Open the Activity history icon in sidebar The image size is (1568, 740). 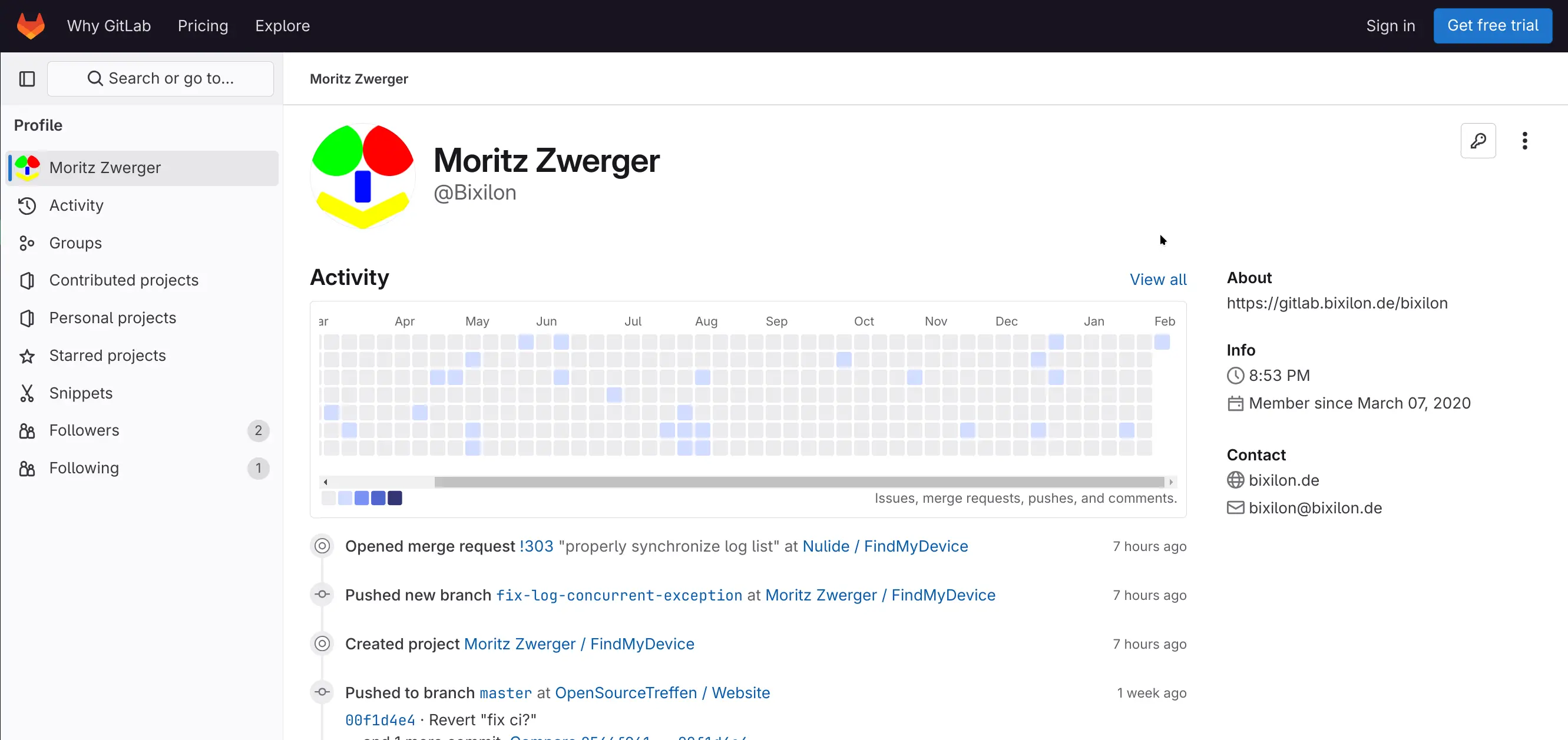(x=27, y=205)
